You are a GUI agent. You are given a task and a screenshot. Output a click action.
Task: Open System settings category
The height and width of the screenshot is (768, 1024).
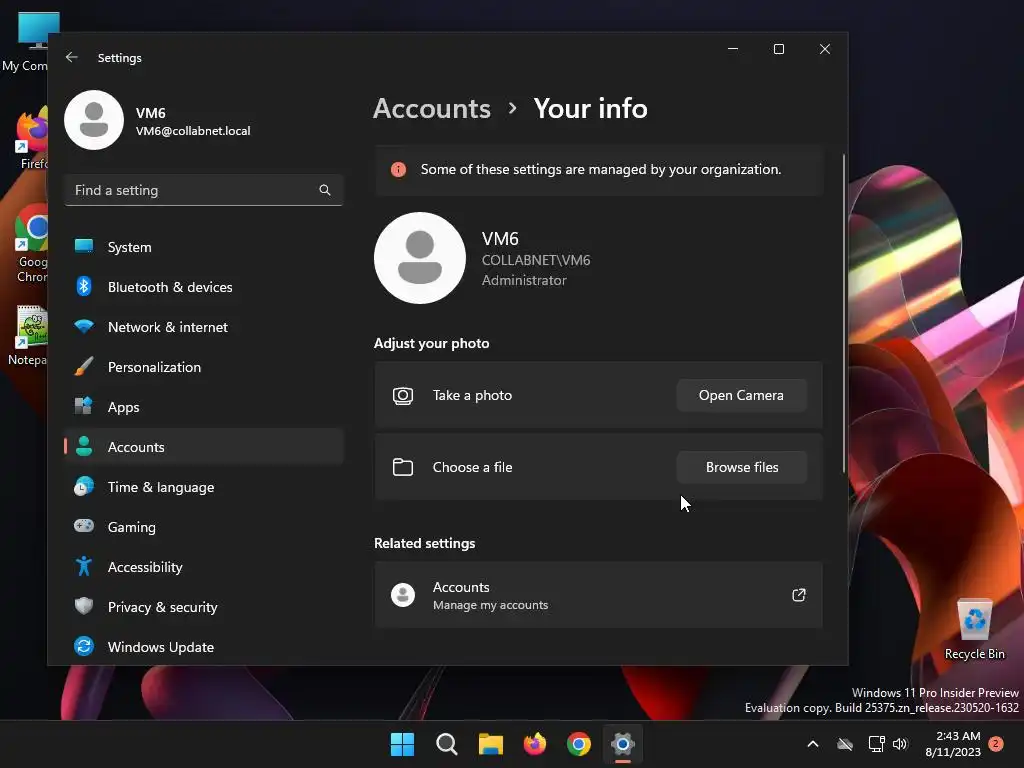click(x=204, y=247)
